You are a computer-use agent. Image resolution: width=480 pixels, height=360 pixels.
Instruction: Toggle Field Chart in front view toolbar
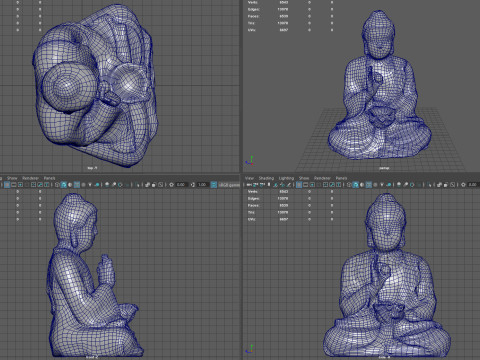325,184
